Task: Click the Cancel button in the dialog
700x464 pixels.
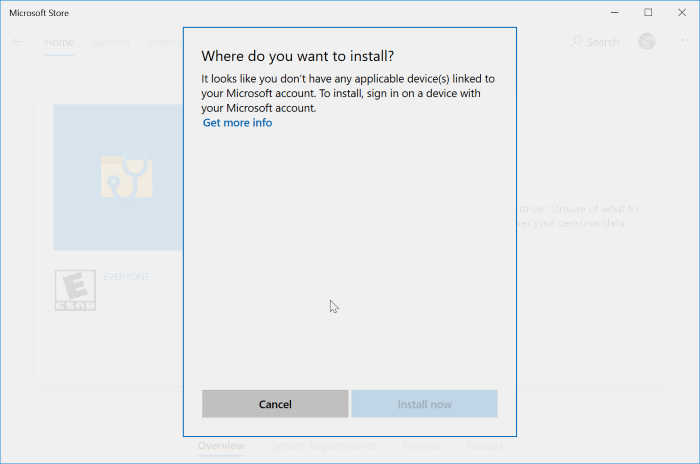Action: (275, 404)
